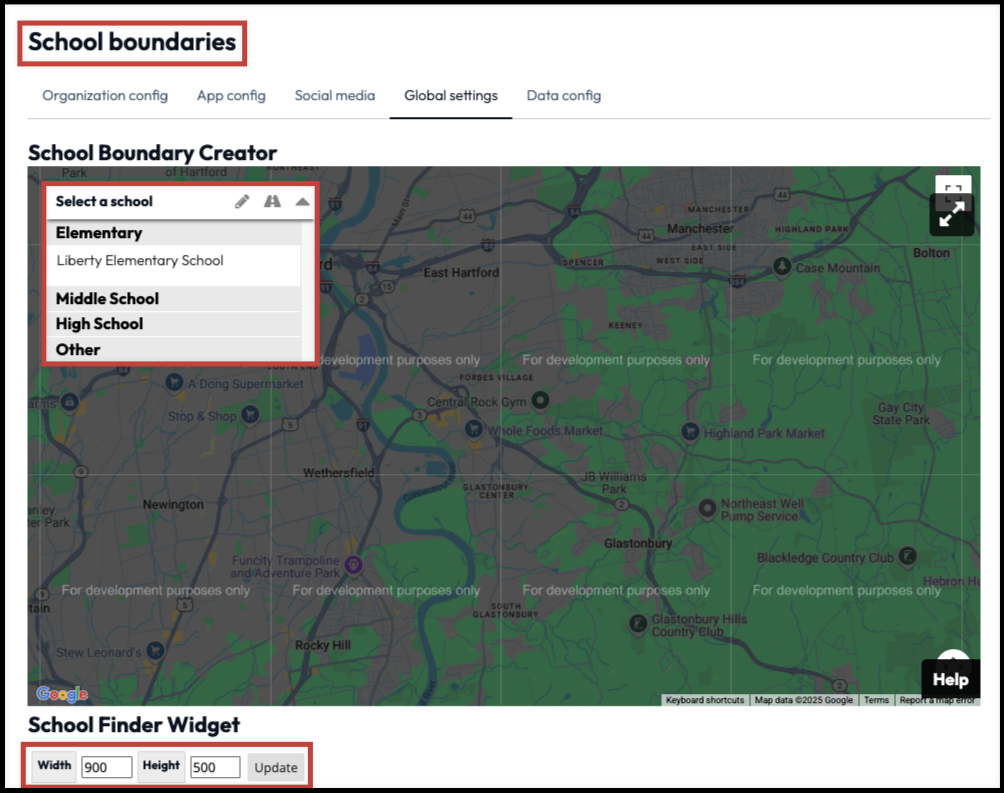Toggle fullscreen mode on the map
This screenshot has height=793, width=1004.
(950, 213)
